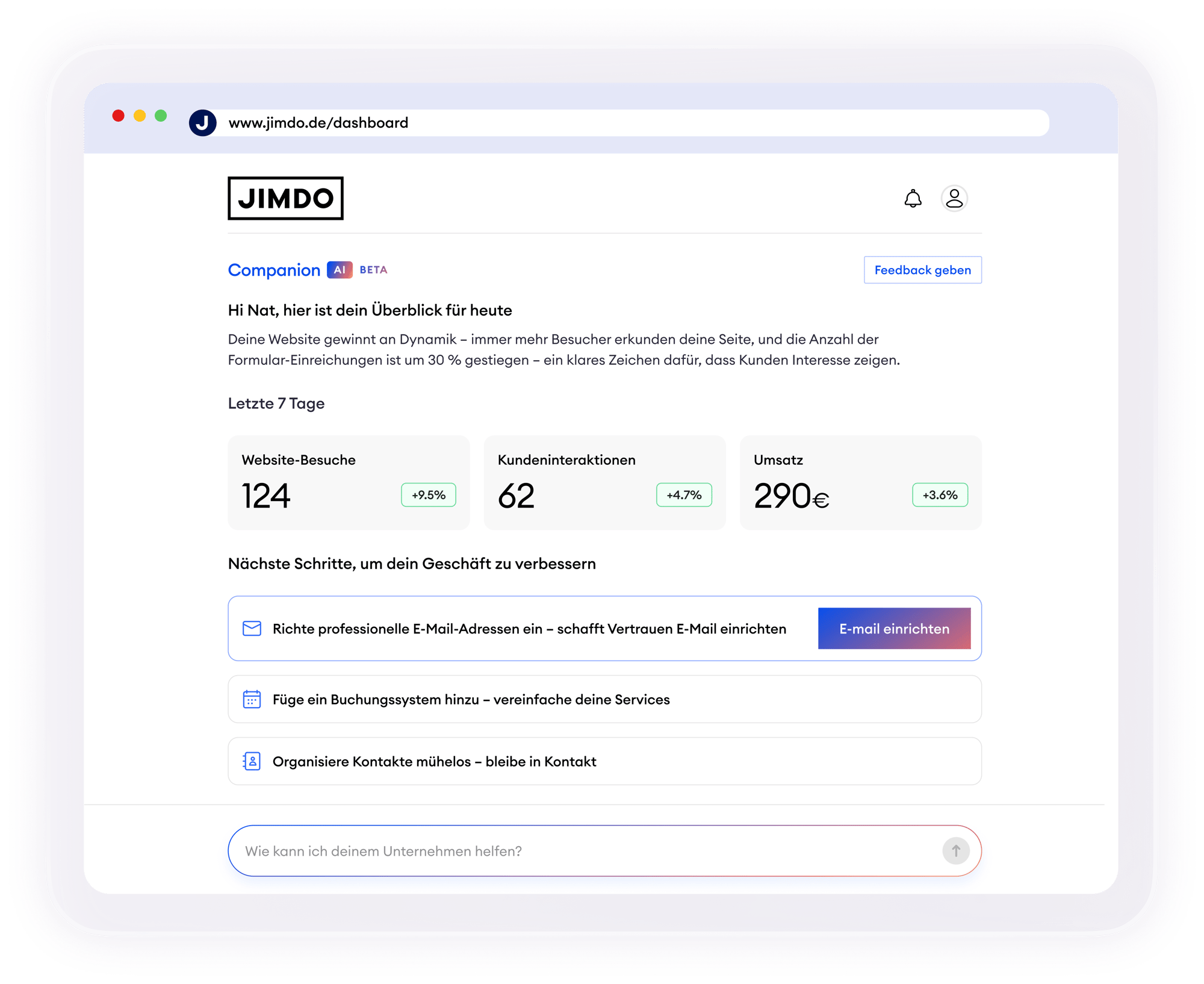Open the Website-Besuche stats card
This screenshot has height=984, width=1204.
(349, 482)
